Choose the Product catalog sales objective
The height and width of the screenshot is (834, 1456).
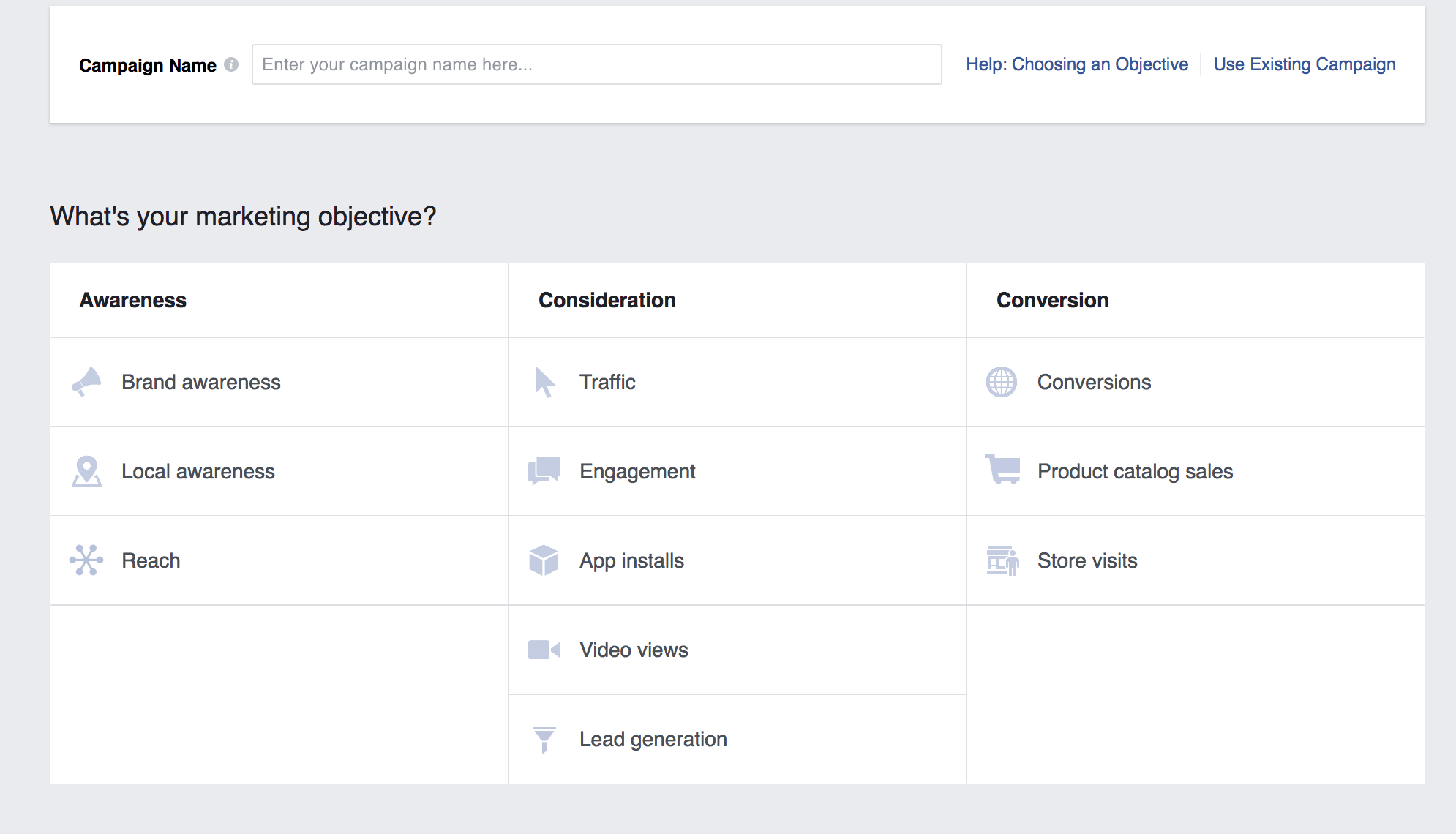(1196, 471)
